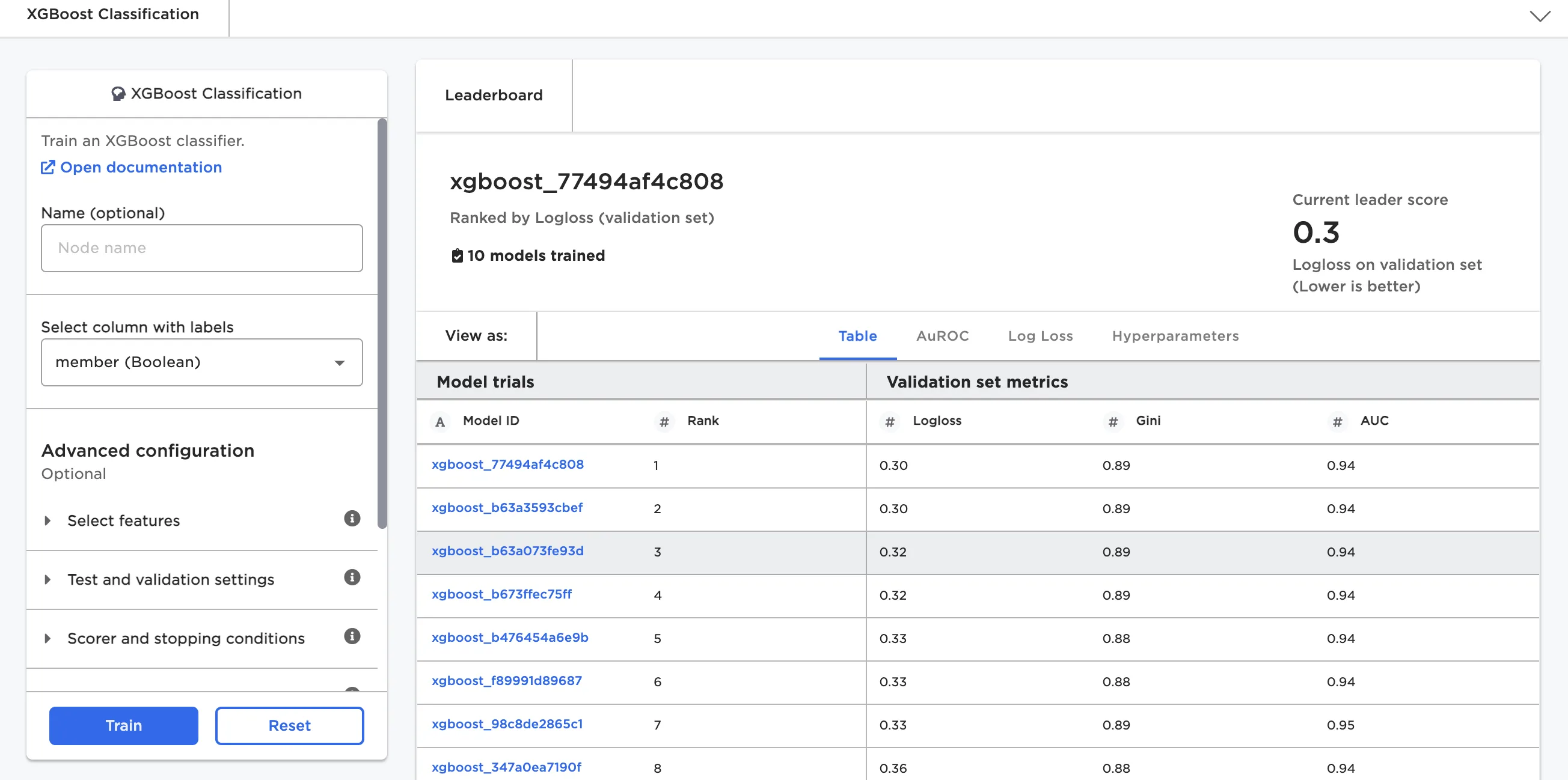Switch to the Hyperparameters view tab

[x=1175, y=336]
